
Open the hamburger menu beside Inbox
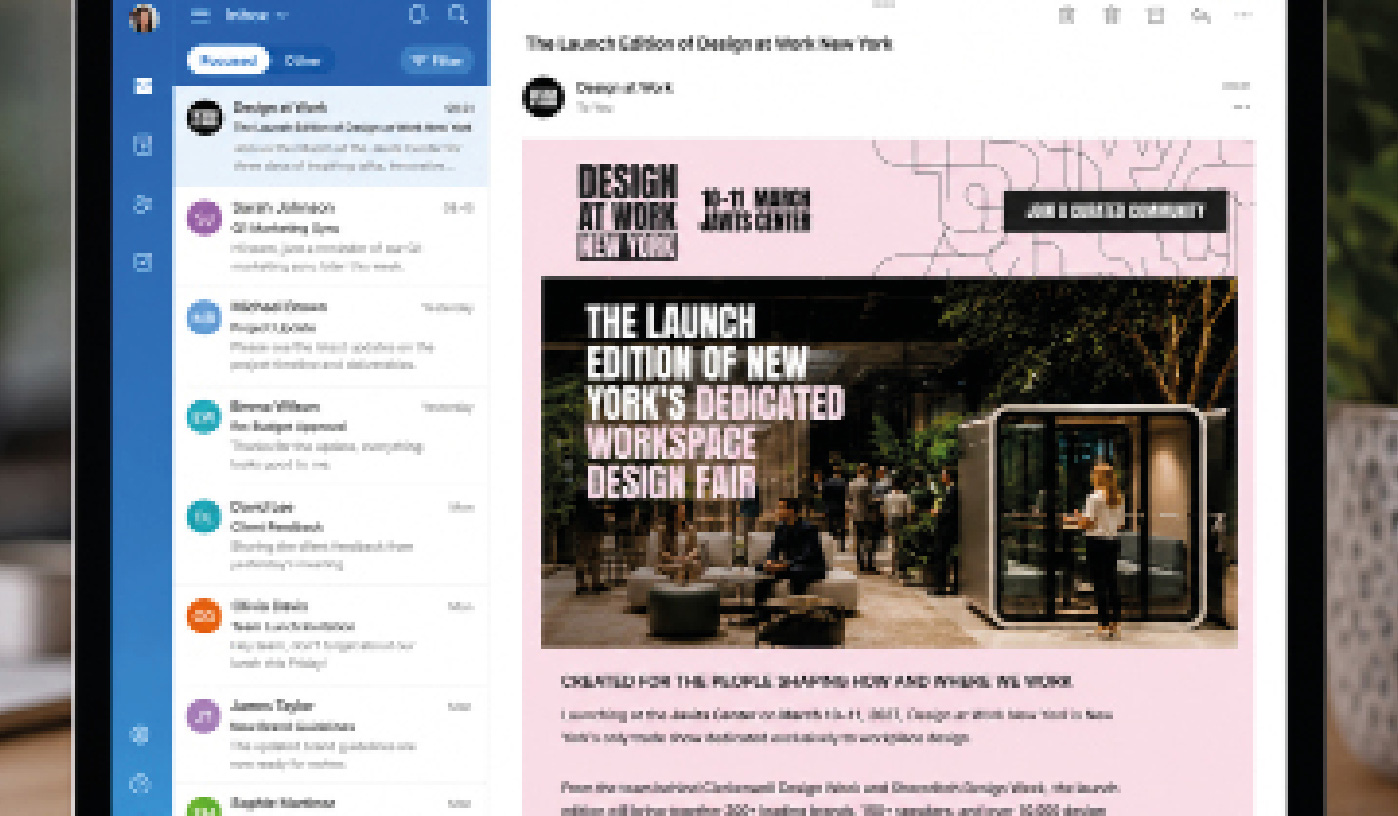[x=200, y=15]
